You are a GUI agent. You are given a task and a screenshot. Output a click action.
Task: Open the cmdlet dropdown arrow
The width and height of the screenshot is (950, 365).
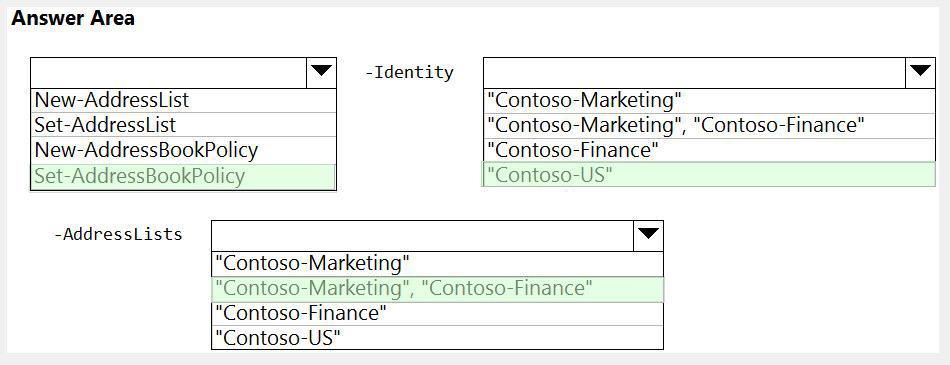pyautogui.click(x=321, y=73)
